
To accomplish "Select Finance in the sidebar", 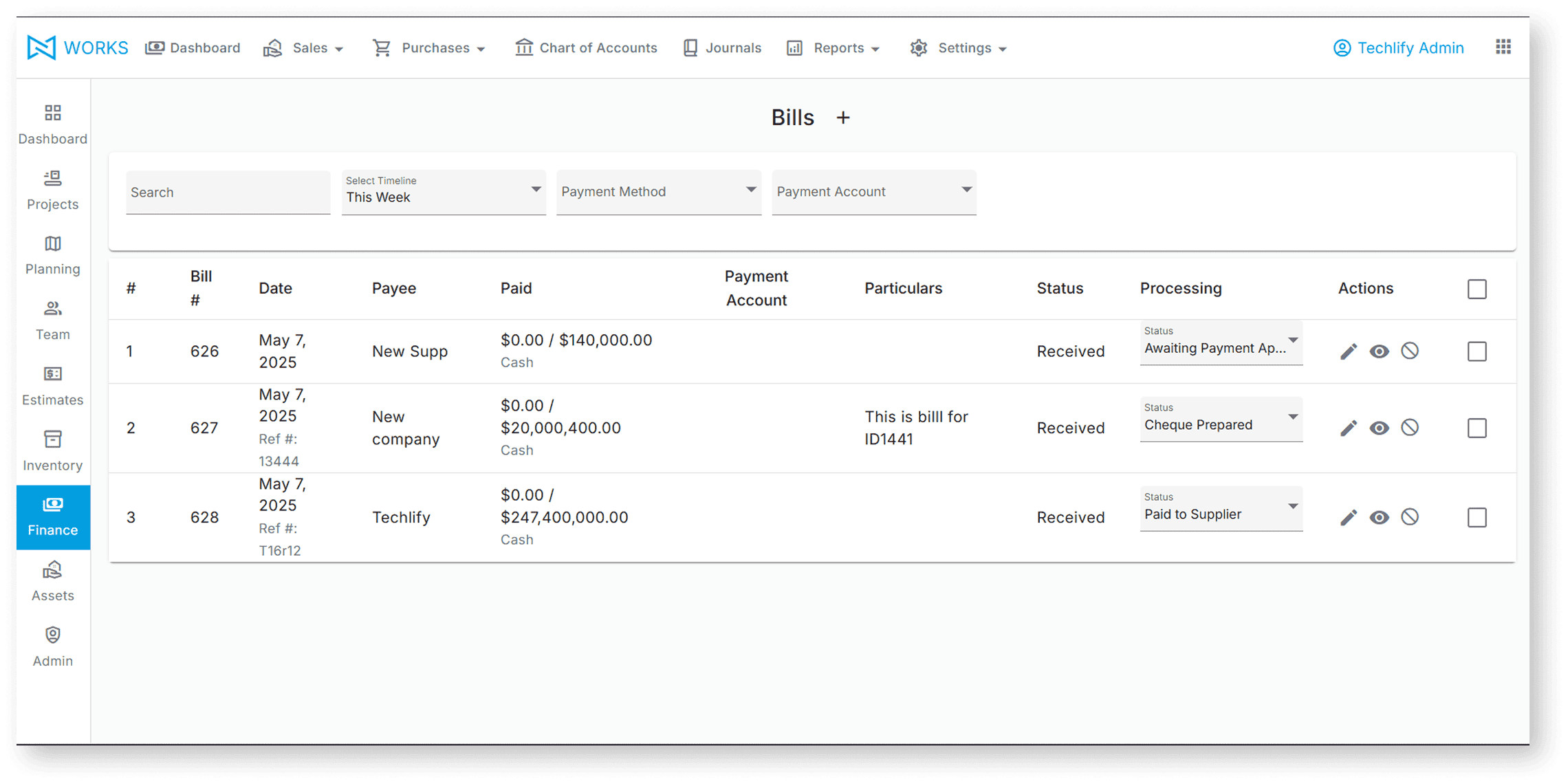I will 53,517.
